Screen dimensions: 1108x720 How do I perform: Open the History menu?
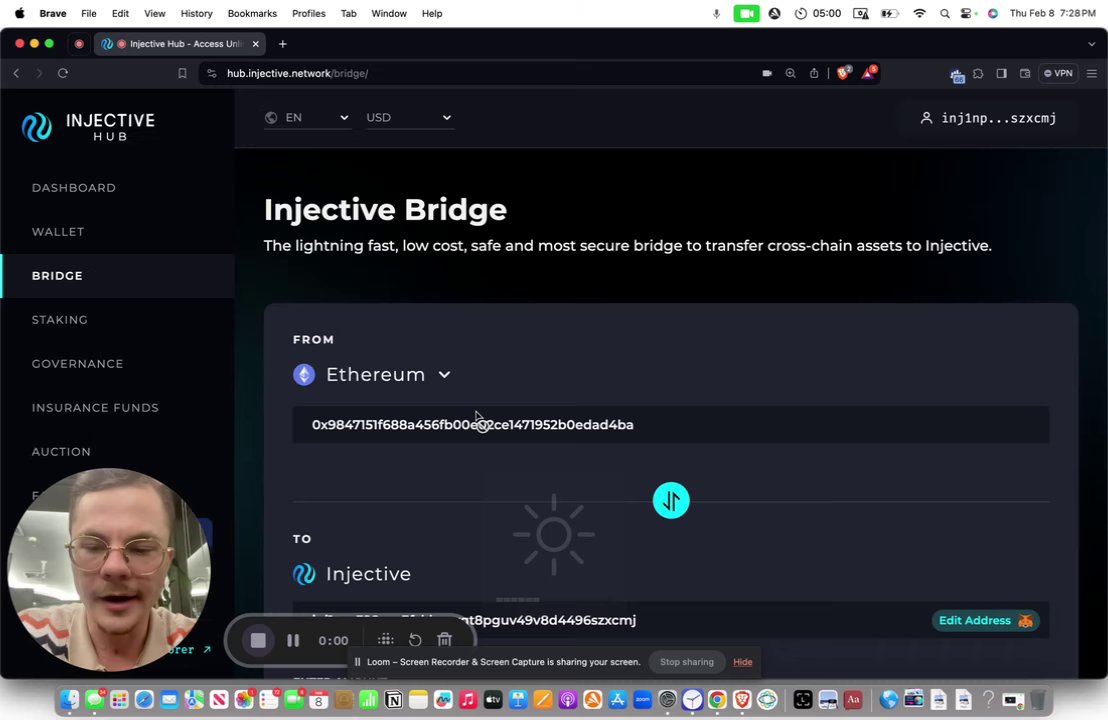pos(196,13)
